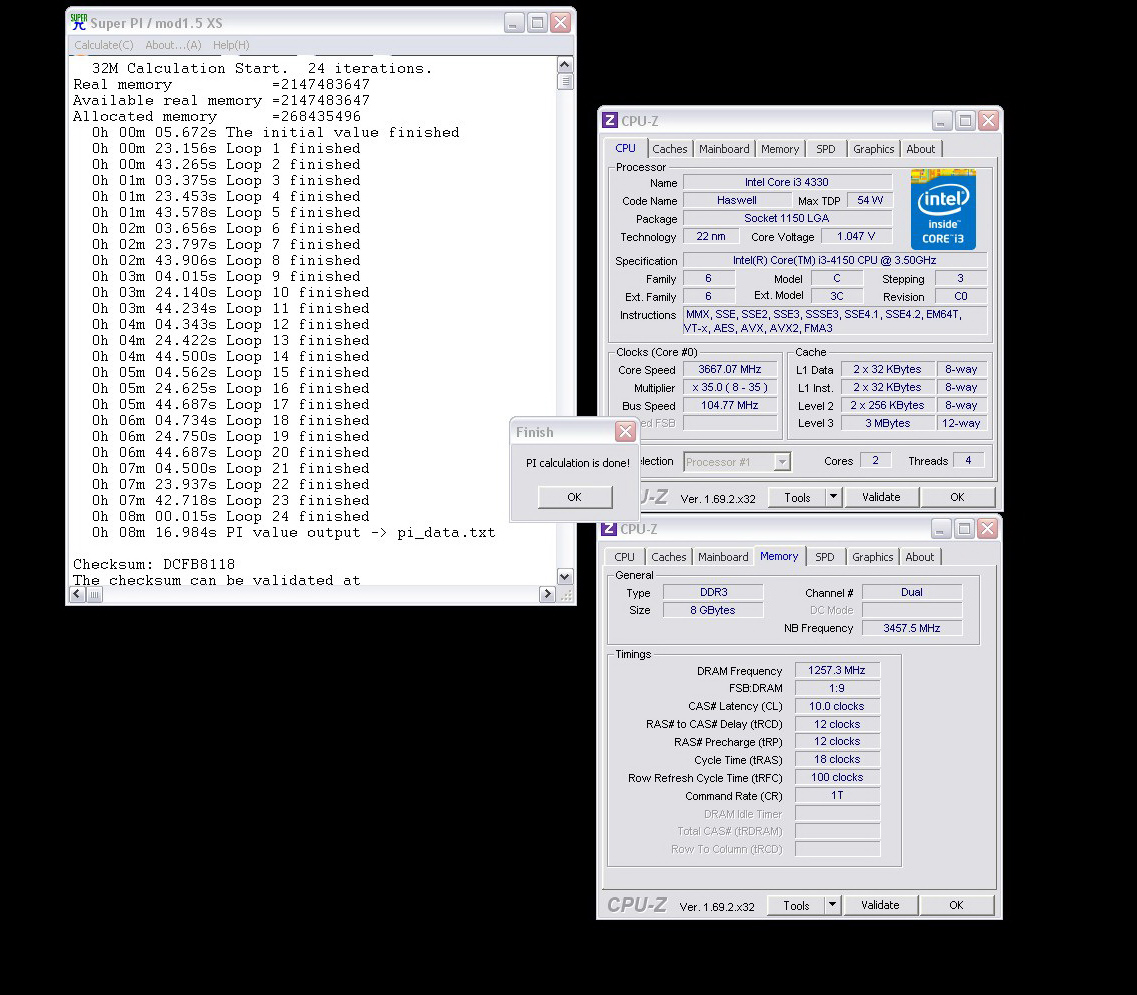The height and width of the screenshot is (995, 1137).
Task: Switch to Mainboard tab in lower CPU-Z window
Action: pos(723,557)
